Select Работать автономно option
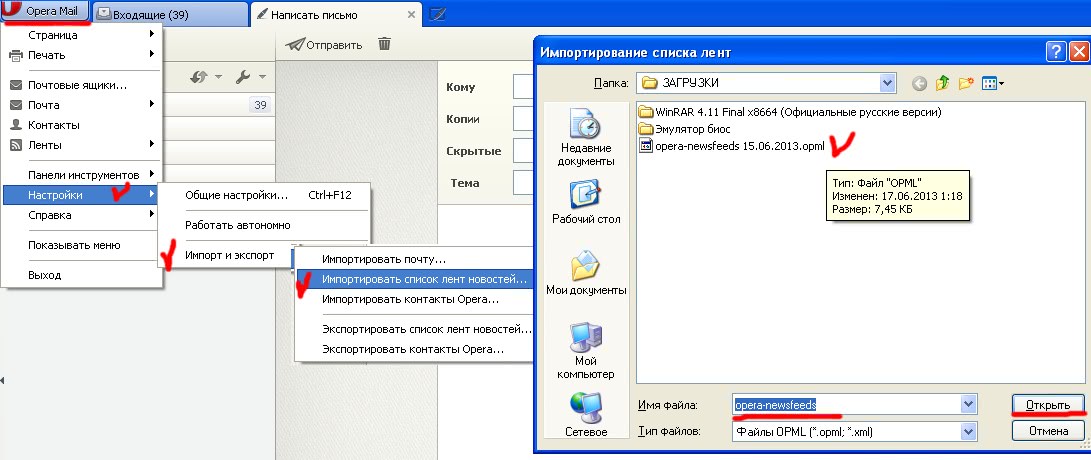This screenshot has width=1091, height=460. [x=264, y=225]
